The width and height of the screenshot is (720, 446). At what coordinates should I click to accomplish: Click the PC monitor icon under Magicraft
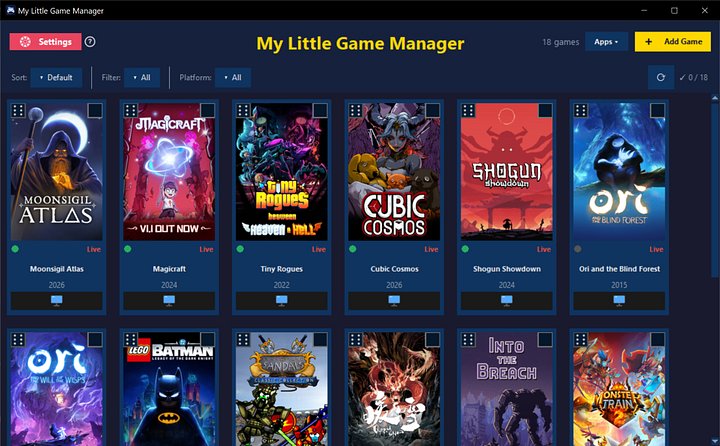point(169,300)
